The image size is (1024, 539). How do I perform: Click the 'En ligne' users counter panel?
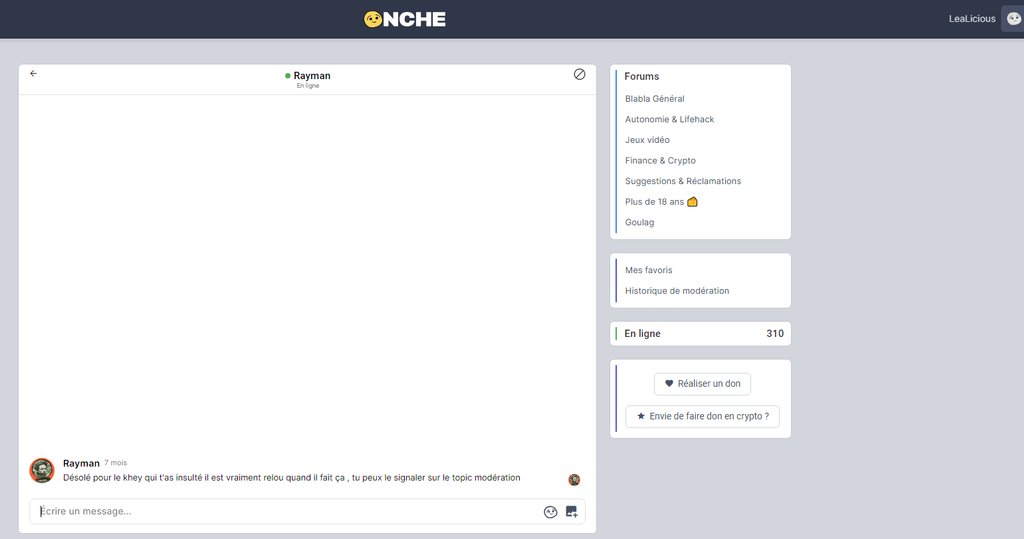(700, 334)
